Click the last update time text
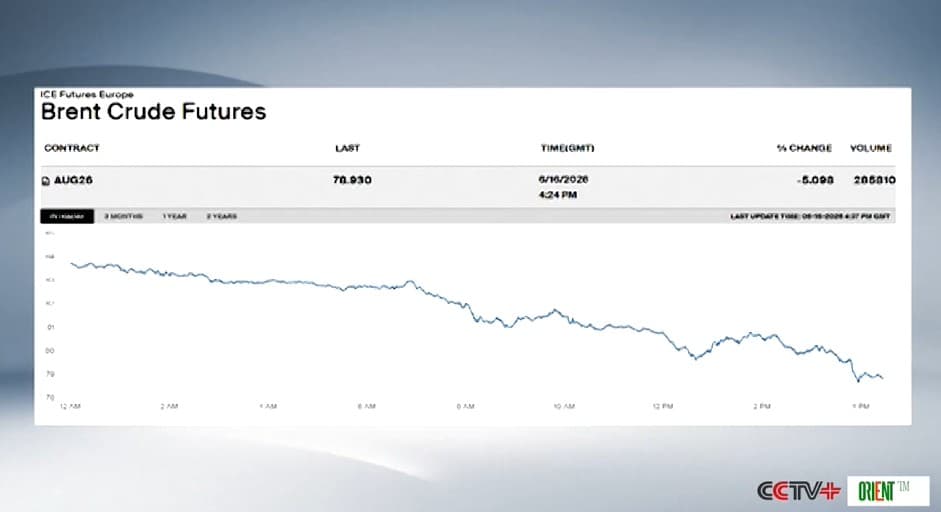Screen dimensions: 941x512 pos(810,216)
